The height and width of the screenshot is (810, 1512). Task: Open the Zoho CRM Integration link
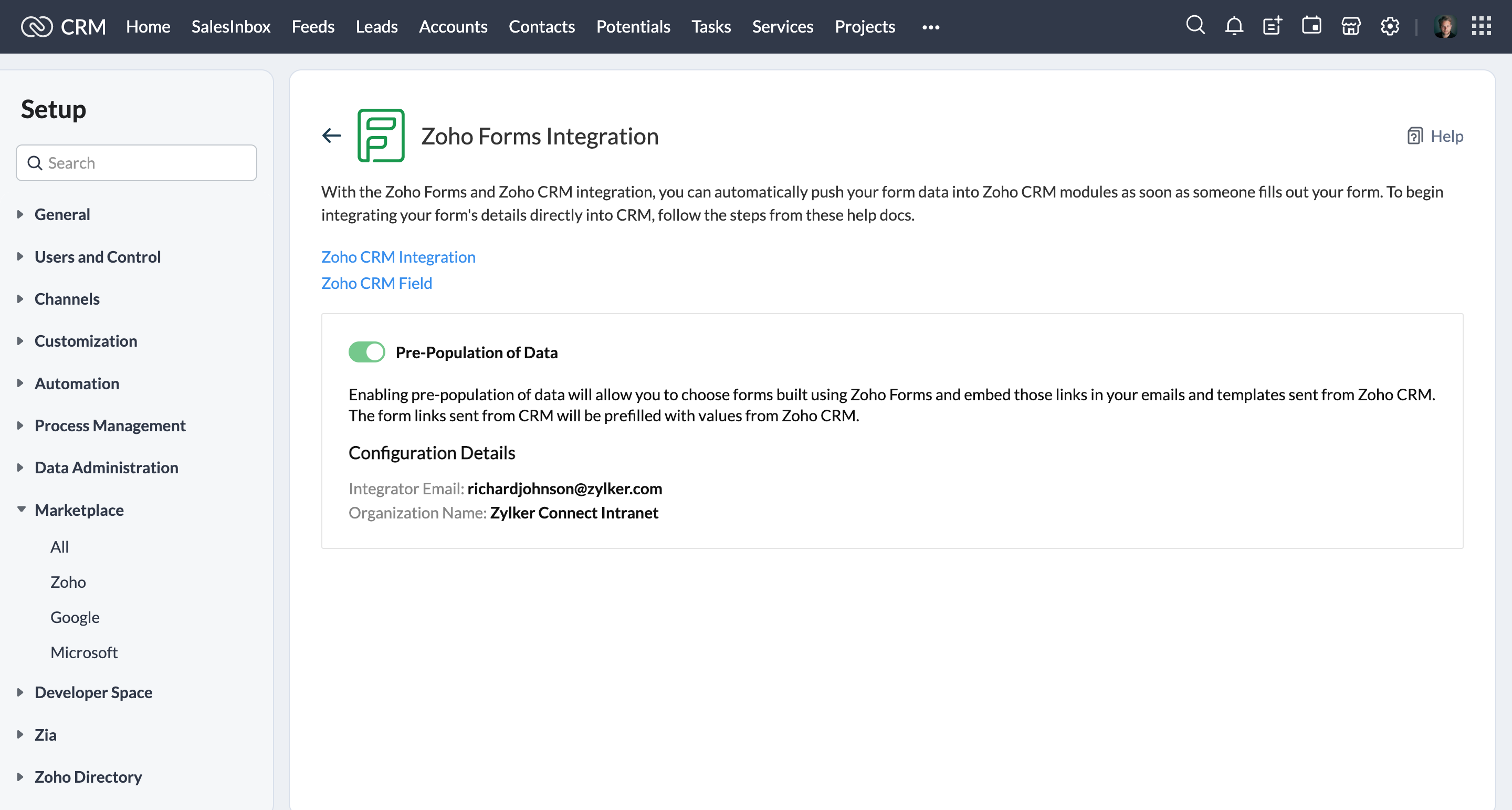coord(398,257)
